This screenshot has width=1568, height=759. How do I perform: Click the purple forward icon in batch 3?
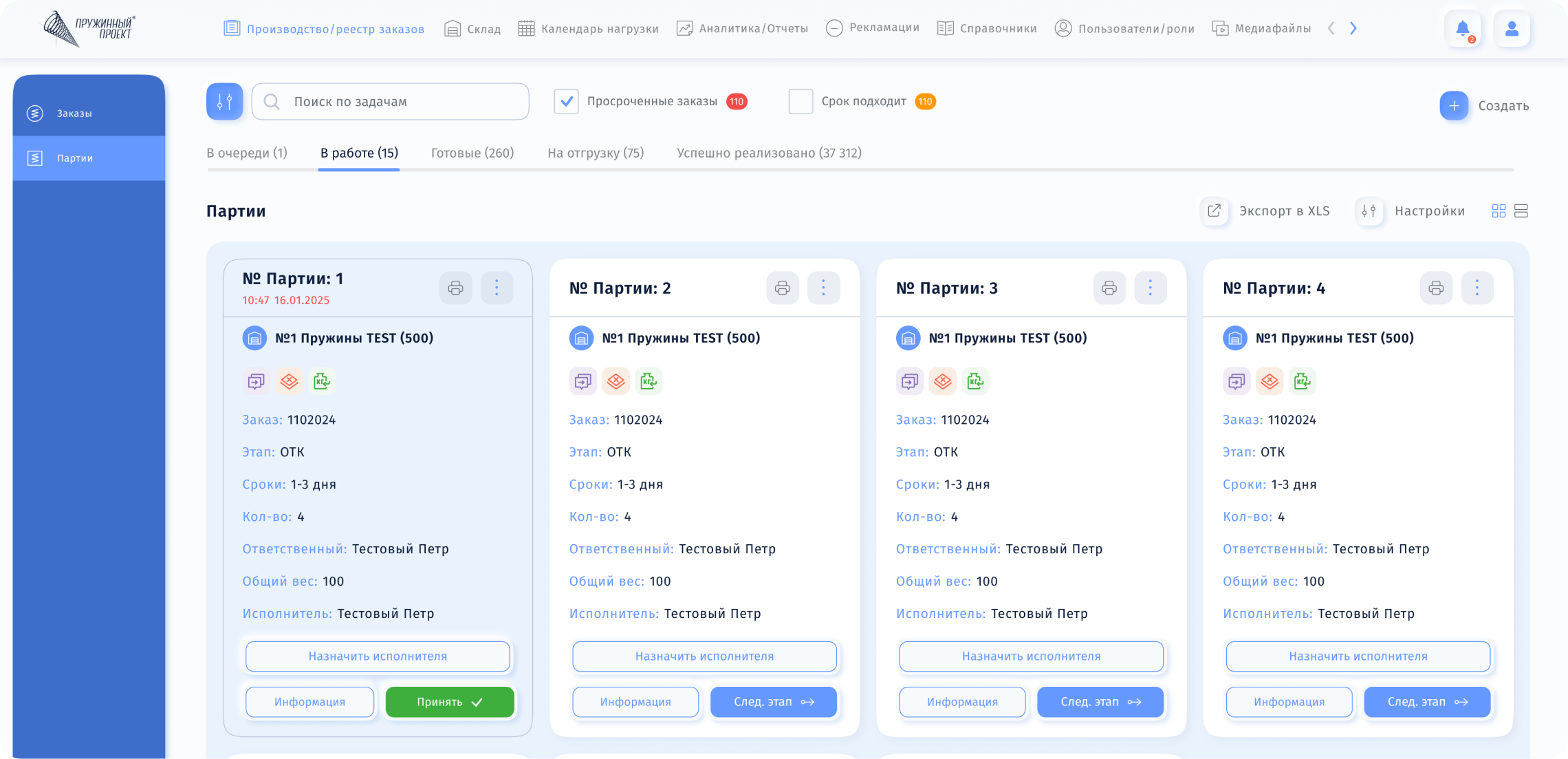[x=909, y=381]
